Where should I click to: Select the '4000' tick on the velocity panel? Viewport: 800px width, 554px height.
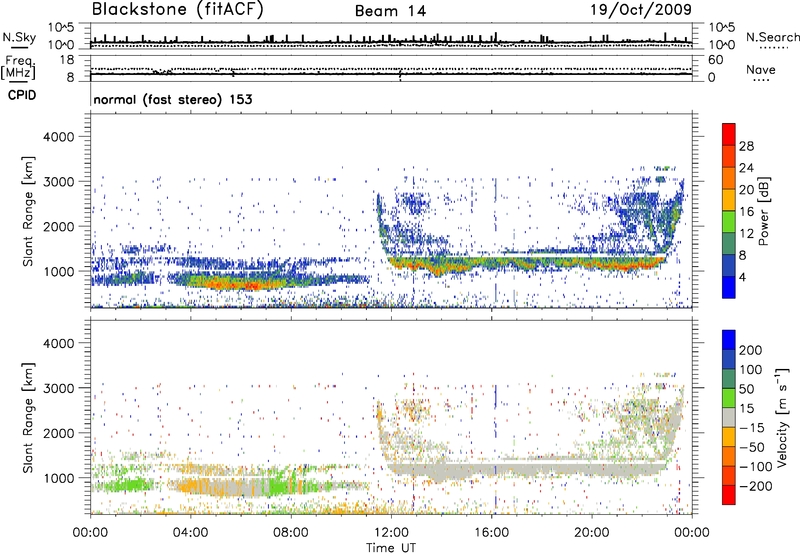(x=58, y=343)
